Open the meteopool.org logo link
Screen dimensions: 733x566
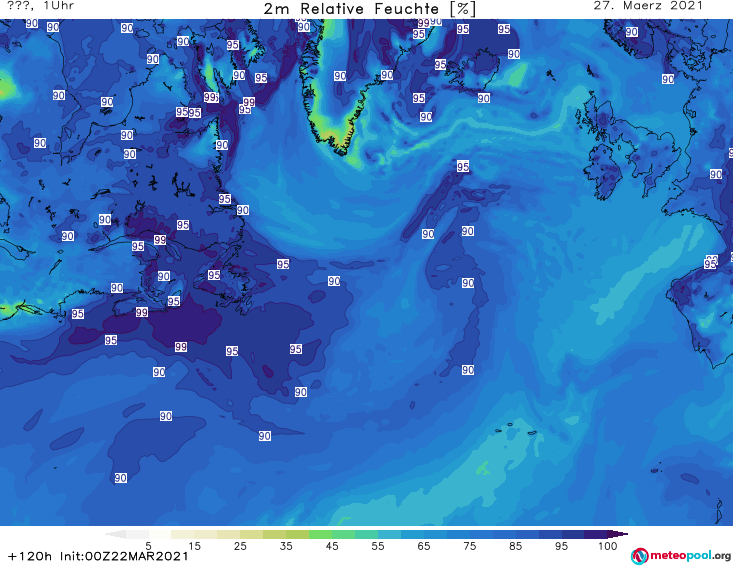point(680,556)
